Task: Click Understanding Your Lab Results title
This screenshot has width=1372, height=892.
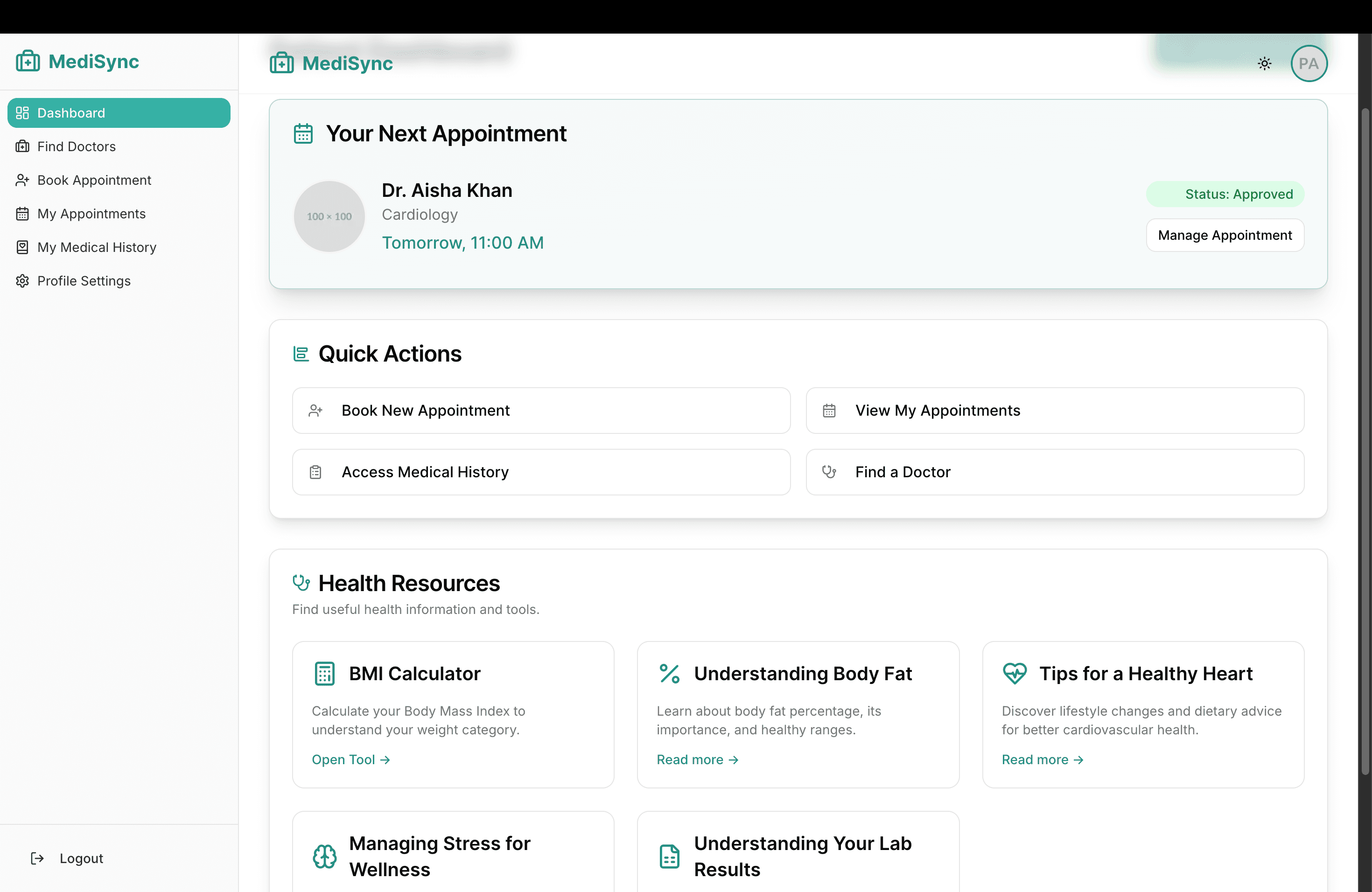Action: tap(803, 856)
